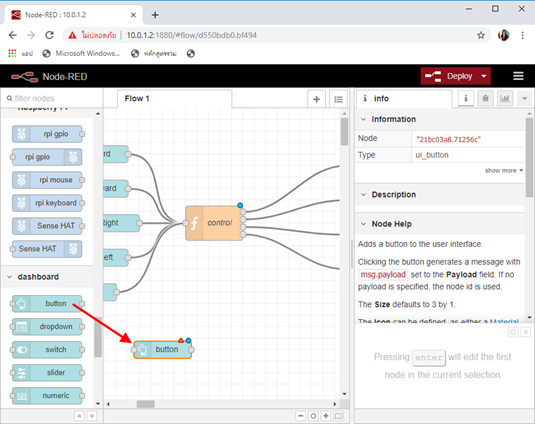Click the ui_button type value
Viewport: 535px width, 424px height.
pyautogui.click(x=432, y=155)
